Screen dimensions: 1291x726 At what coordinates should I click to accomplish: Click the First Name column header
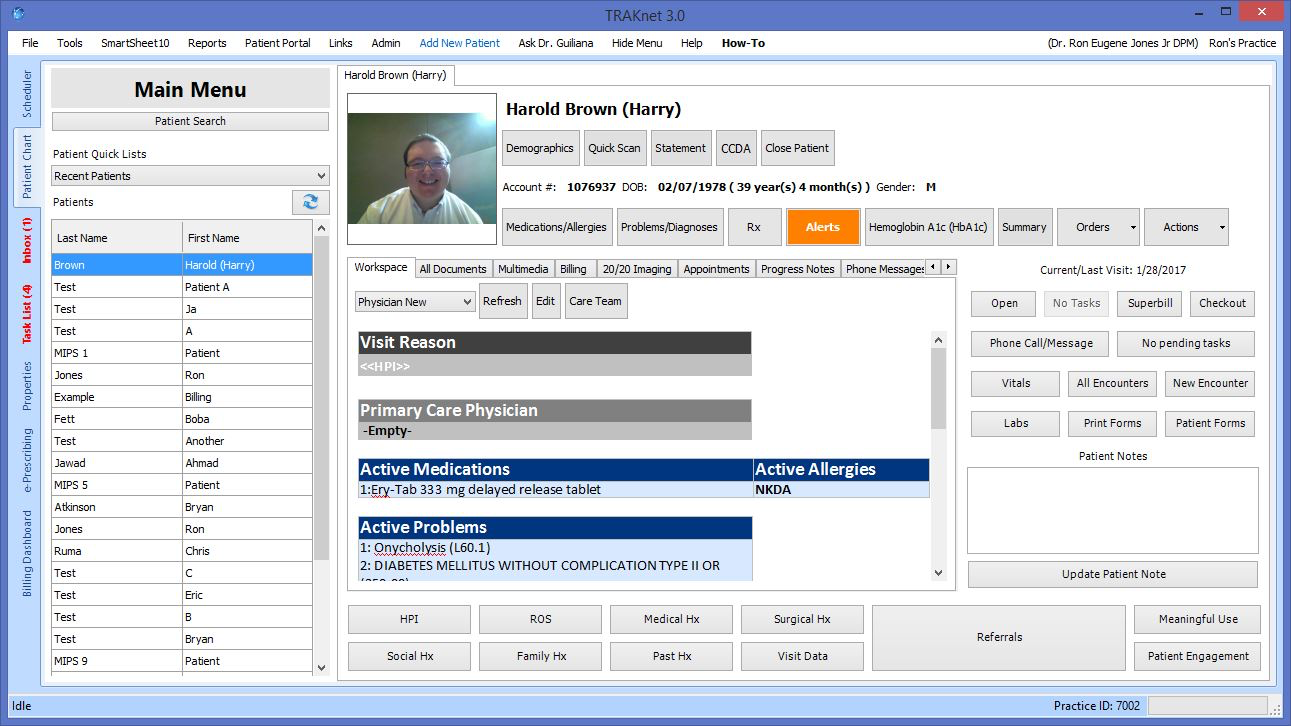tap(248, 238)
